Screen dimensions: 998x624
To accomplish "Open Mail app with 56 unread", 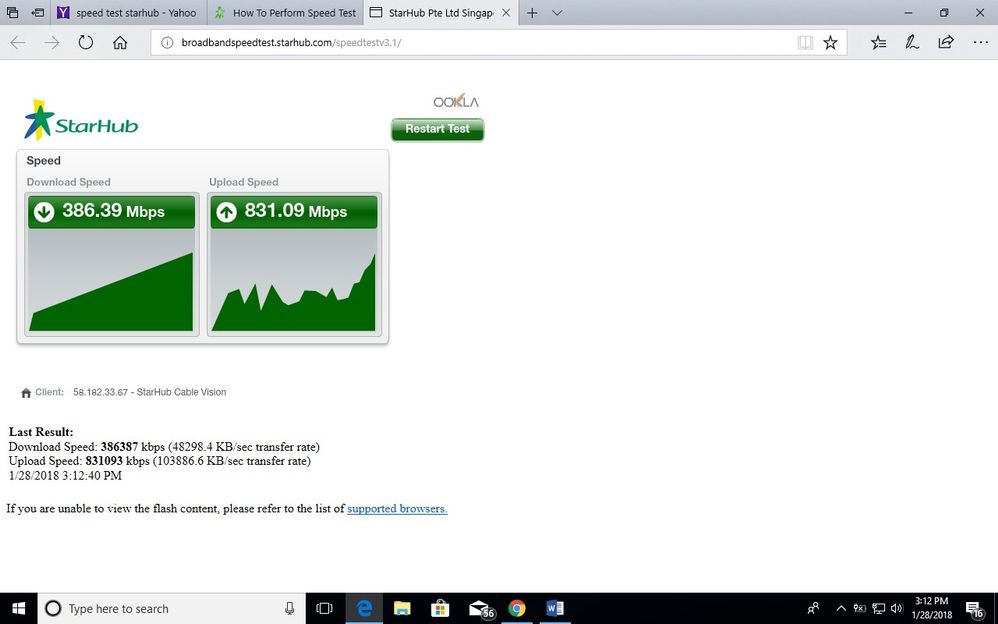I will (x=481, y=609).
